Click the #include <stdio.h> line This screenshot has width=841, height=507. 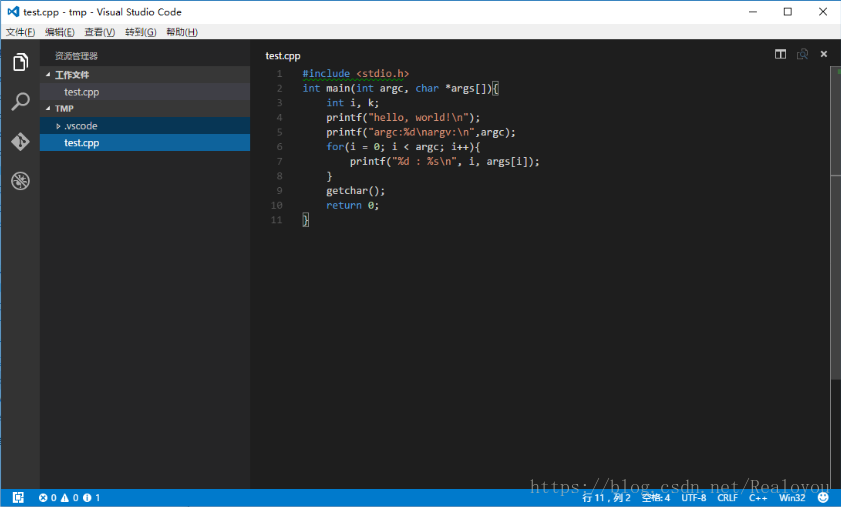356,74
